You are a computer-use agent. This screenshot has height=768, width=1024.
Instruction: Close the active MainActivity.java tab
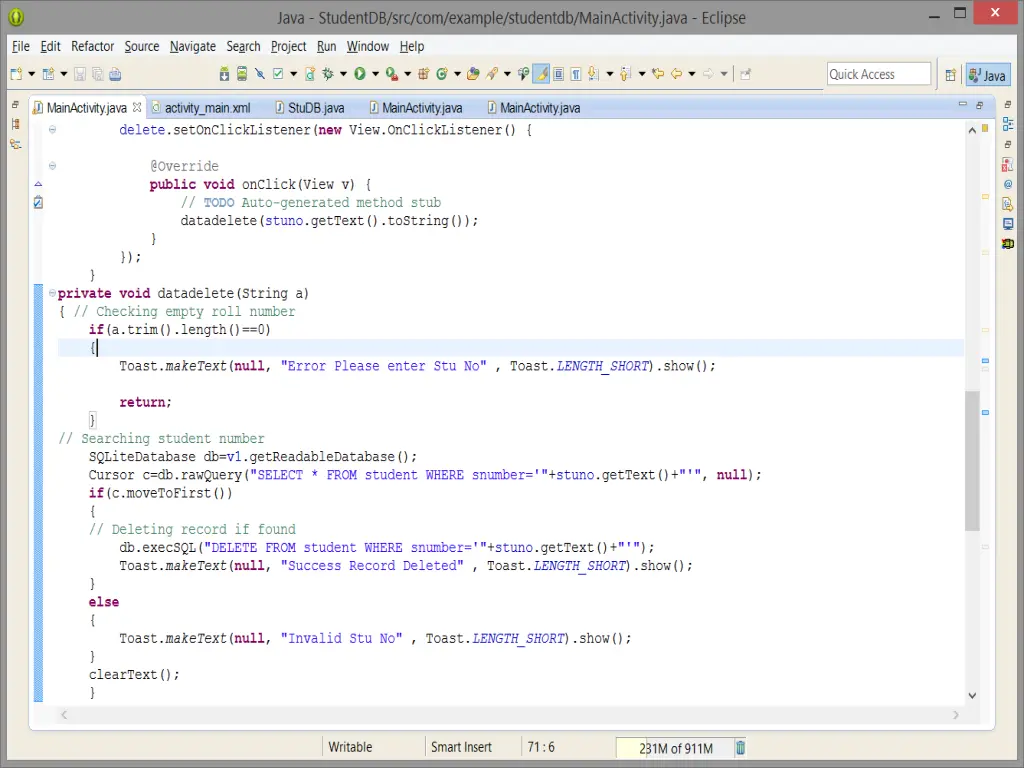(136, 107)
